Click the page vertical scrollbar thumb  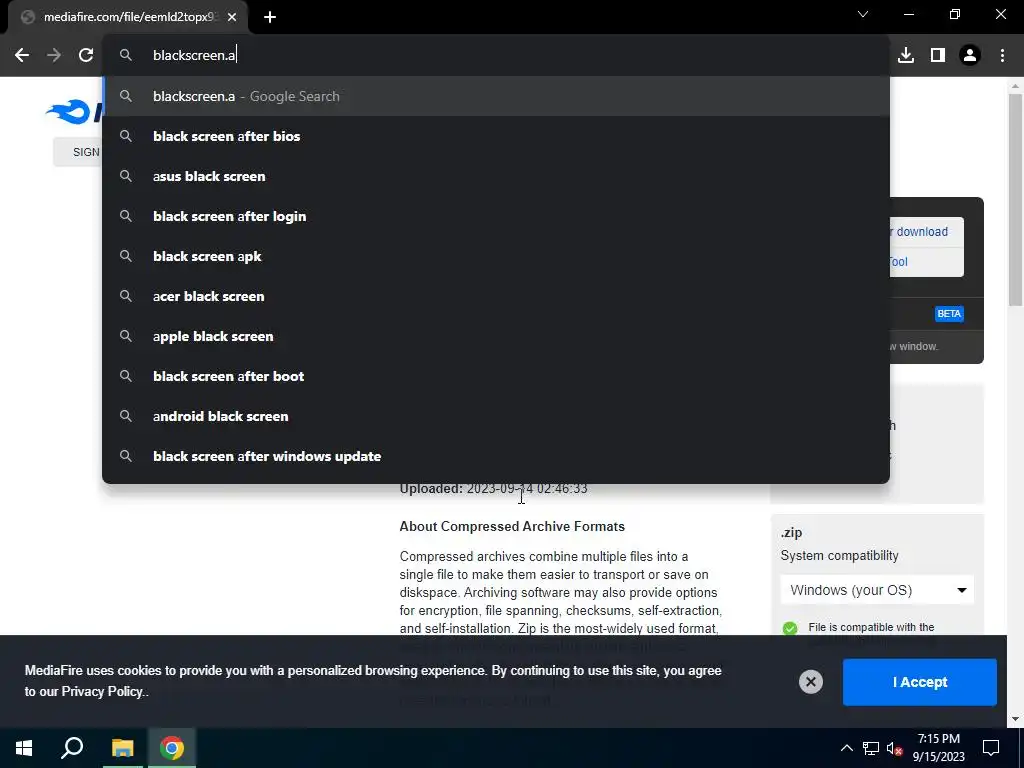pos(1015,199)
